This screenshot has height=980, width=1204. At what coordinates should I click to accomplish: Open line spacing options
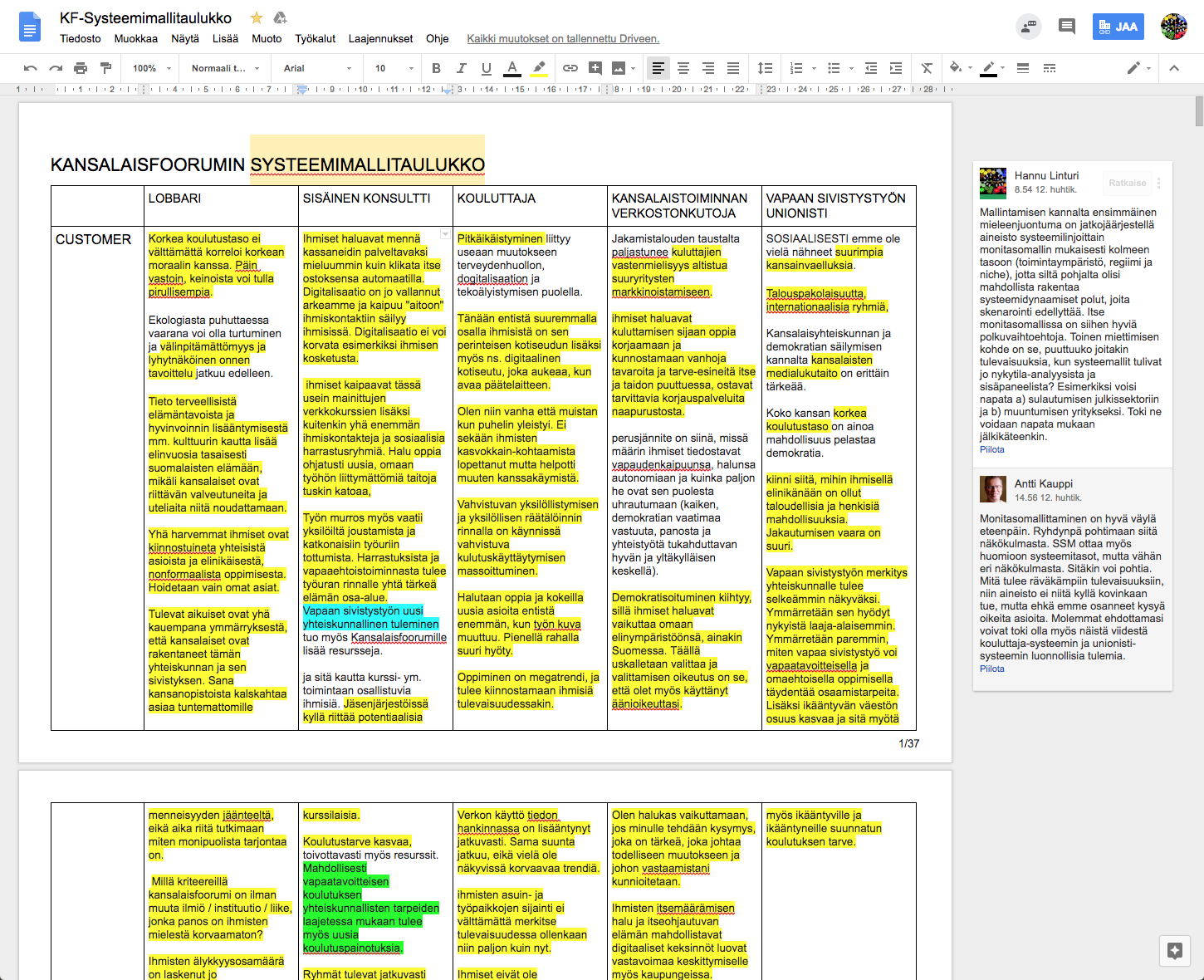765,68
